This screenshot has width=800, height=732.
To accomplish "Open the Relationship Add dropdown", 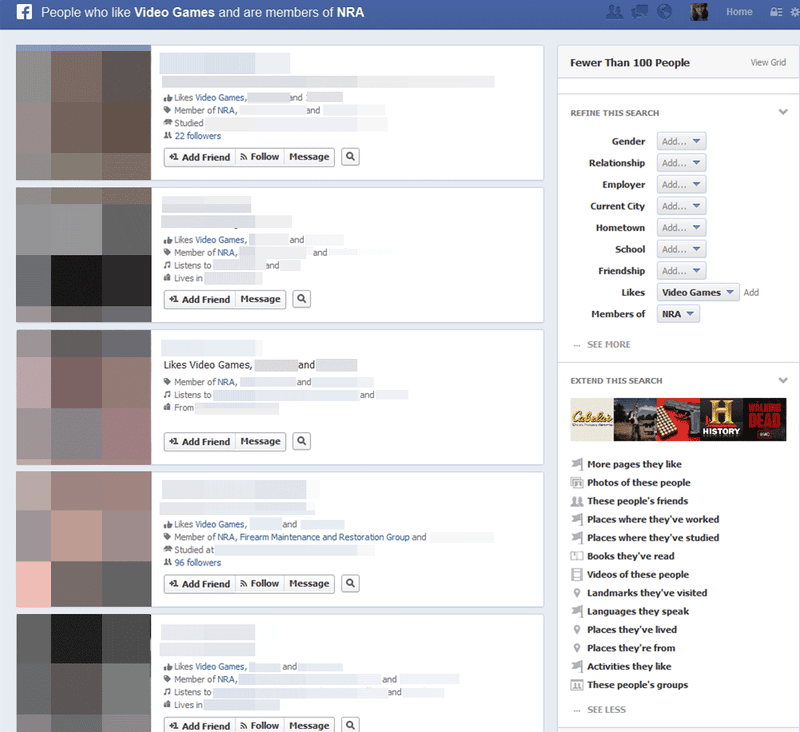I will (681, 163).
